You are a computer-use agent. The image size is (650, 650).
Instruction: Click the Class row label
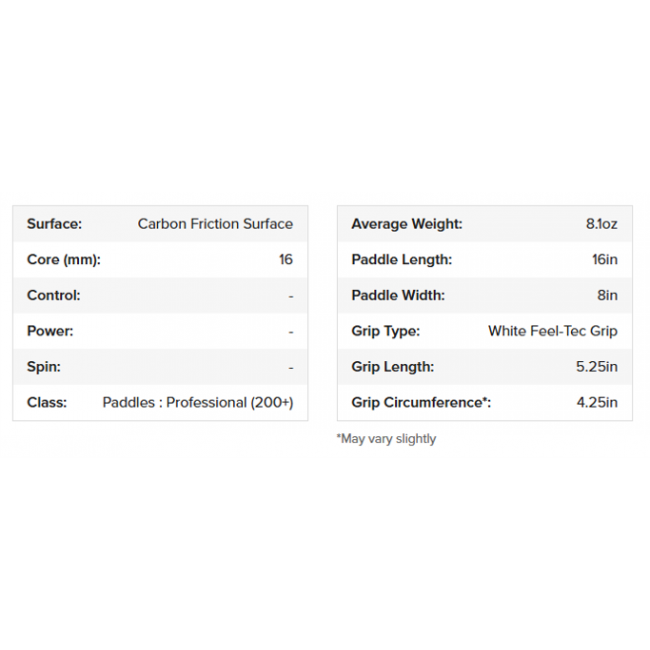pos(47,403)
